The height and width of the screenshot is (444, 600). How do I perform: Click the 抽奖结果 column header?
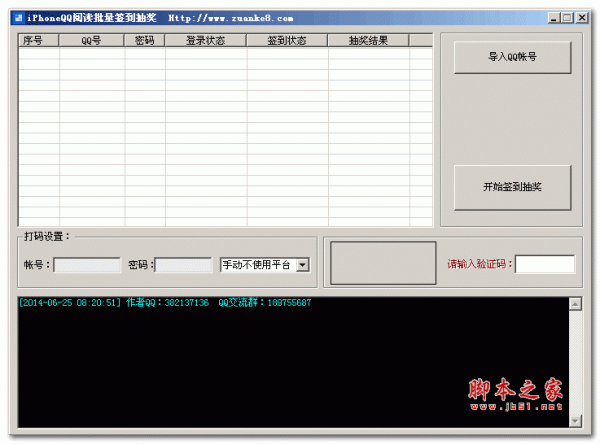pos(368,40)
